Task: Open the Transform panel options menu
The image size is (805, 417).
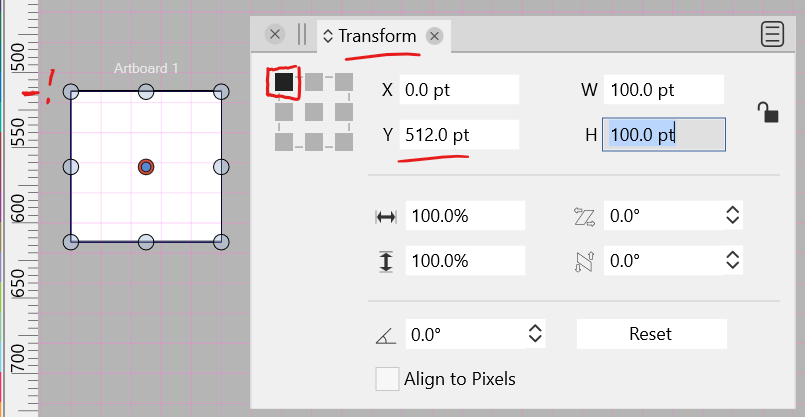Action: tap(772, 35)
